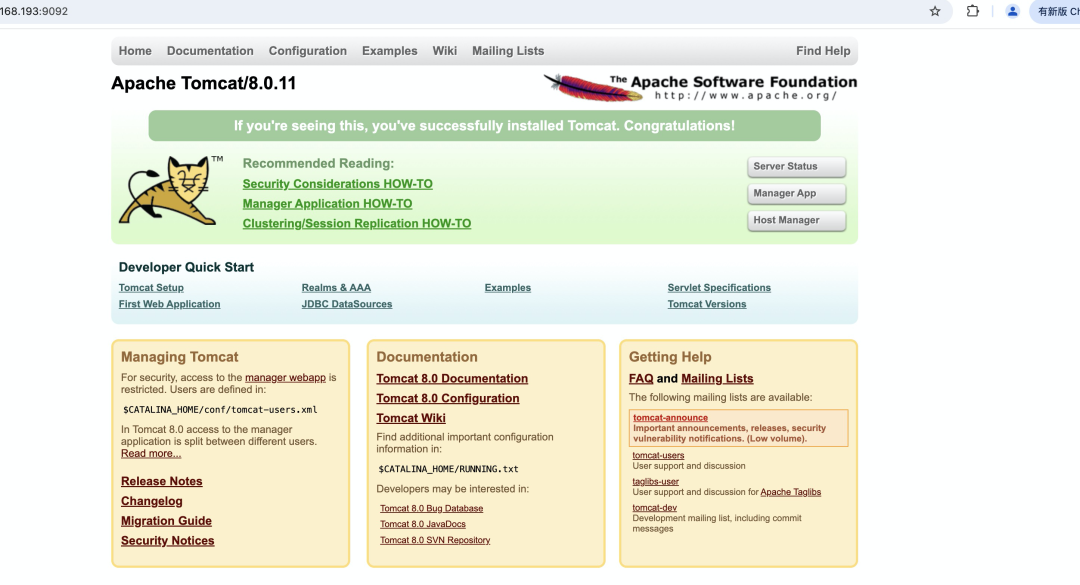Open Manager Application HOW-TO link
This screenshot has height=585, width=1080.
click(x=327, y=204)
